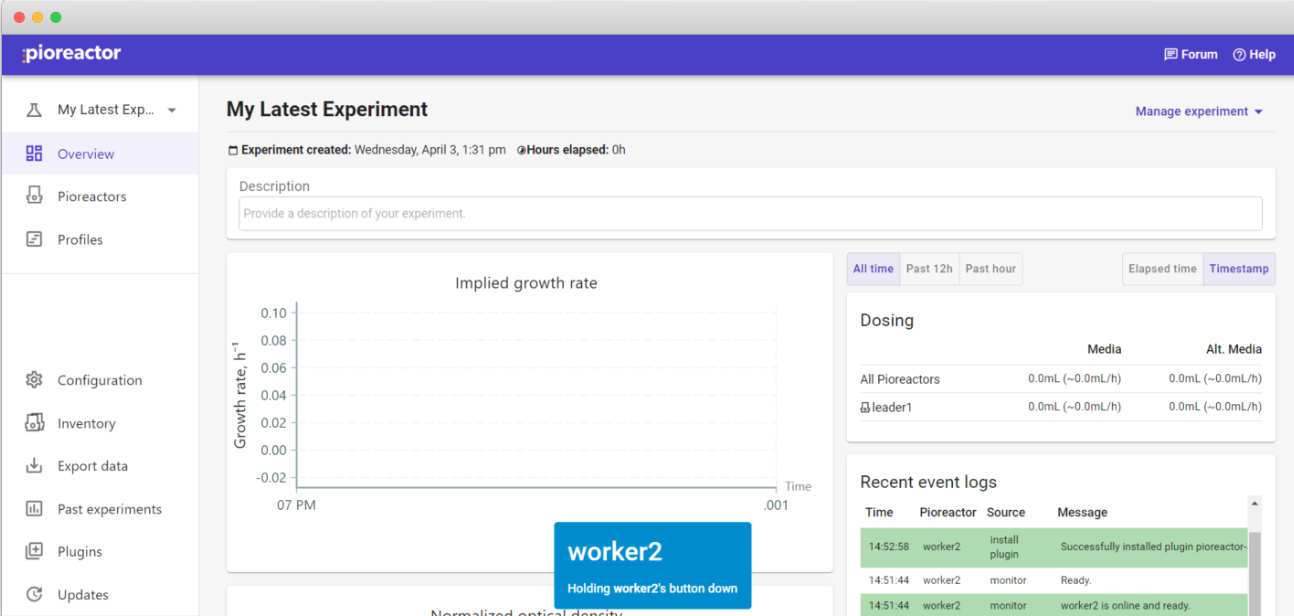Click the experiment description input field
Screen dimensions: 1294x616
click(x=750, y=213)
